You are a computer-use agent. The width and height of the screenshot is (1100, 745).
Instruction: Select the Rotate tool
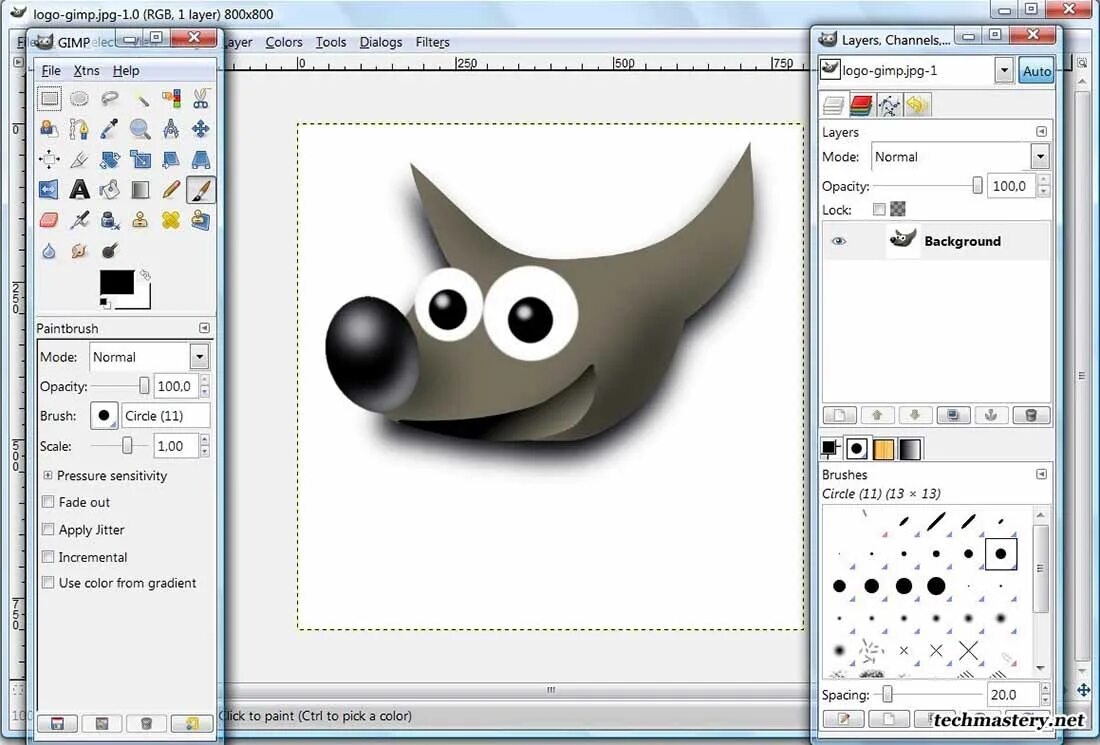(x=109, y=159)
